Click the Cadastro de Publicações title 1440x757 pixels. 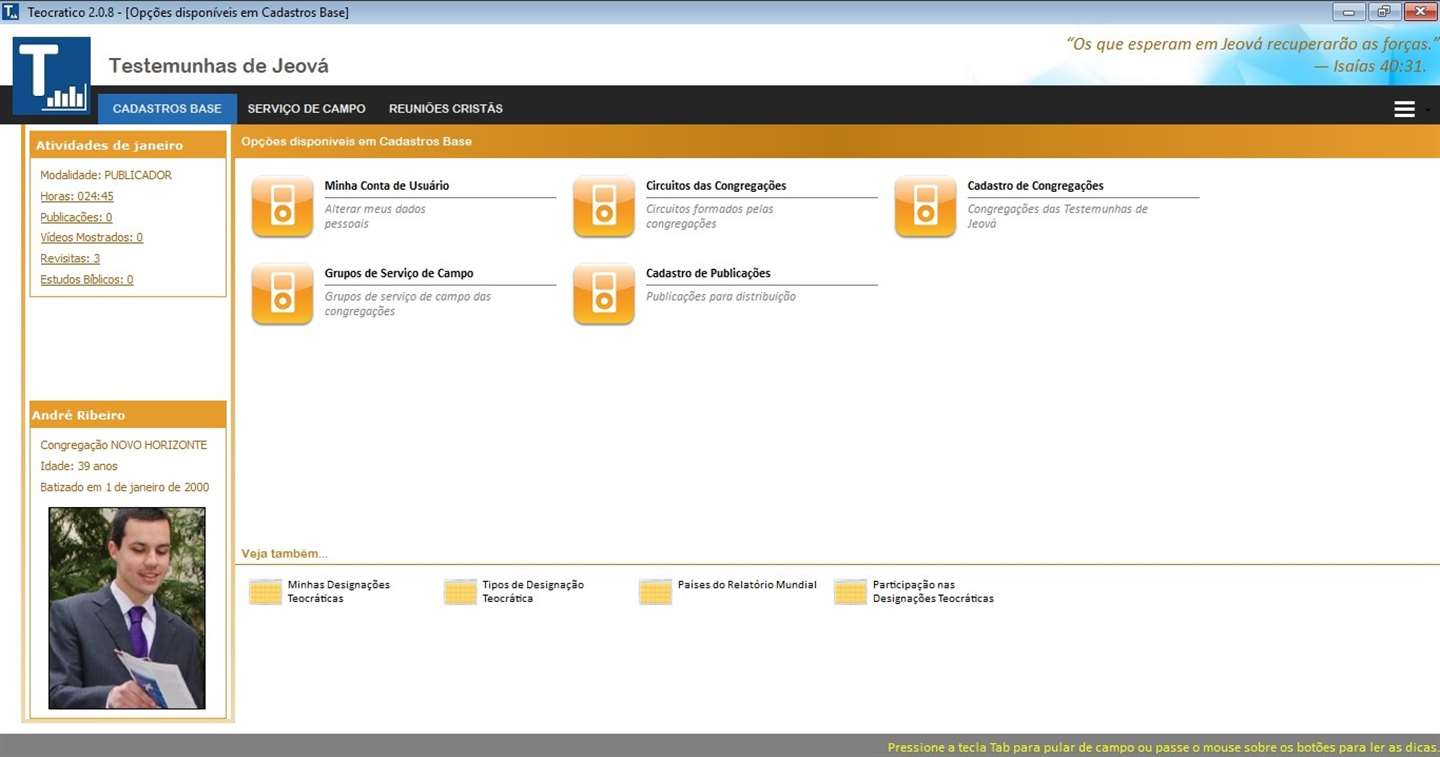[x=708, y=273]
